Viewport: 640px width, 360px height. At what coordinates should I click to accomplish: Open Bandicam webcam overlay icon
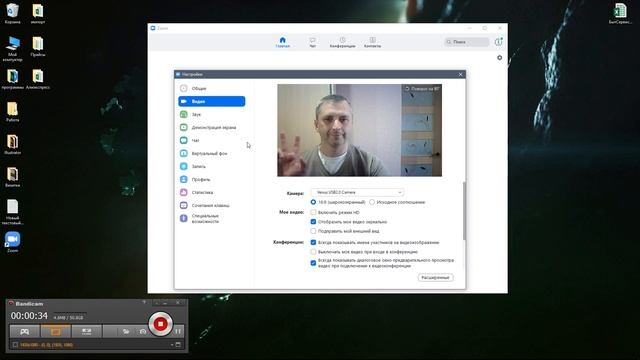(126, 331)
